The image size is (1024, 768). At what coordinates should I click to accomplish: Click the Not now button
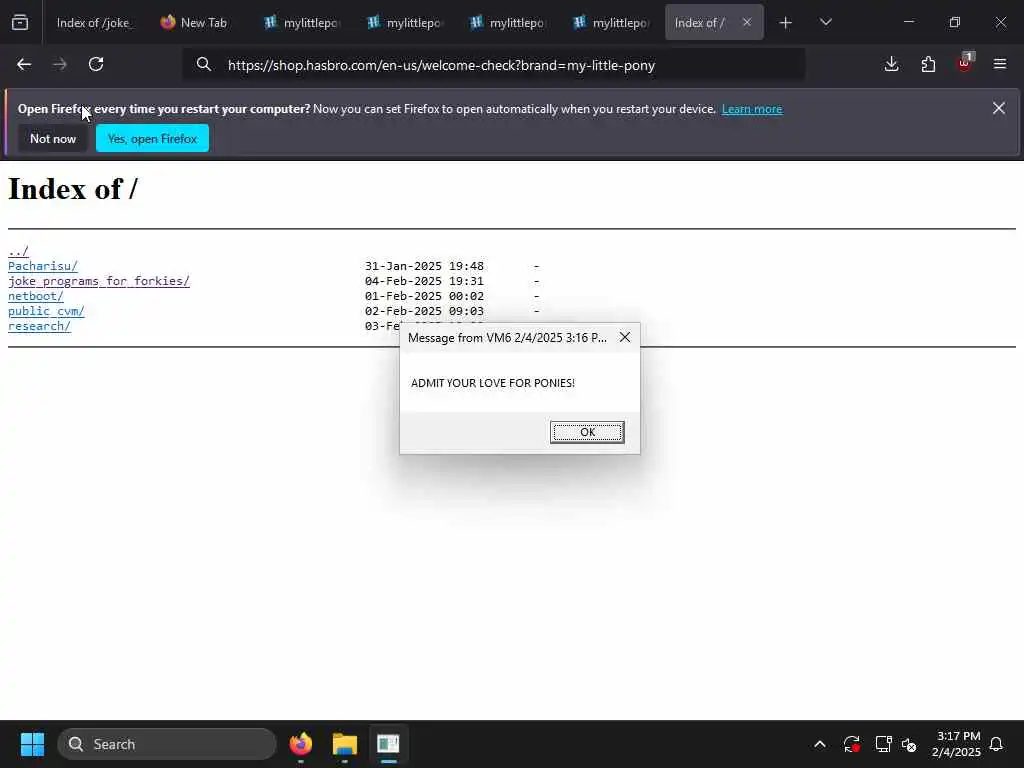(x=53, y=138)
